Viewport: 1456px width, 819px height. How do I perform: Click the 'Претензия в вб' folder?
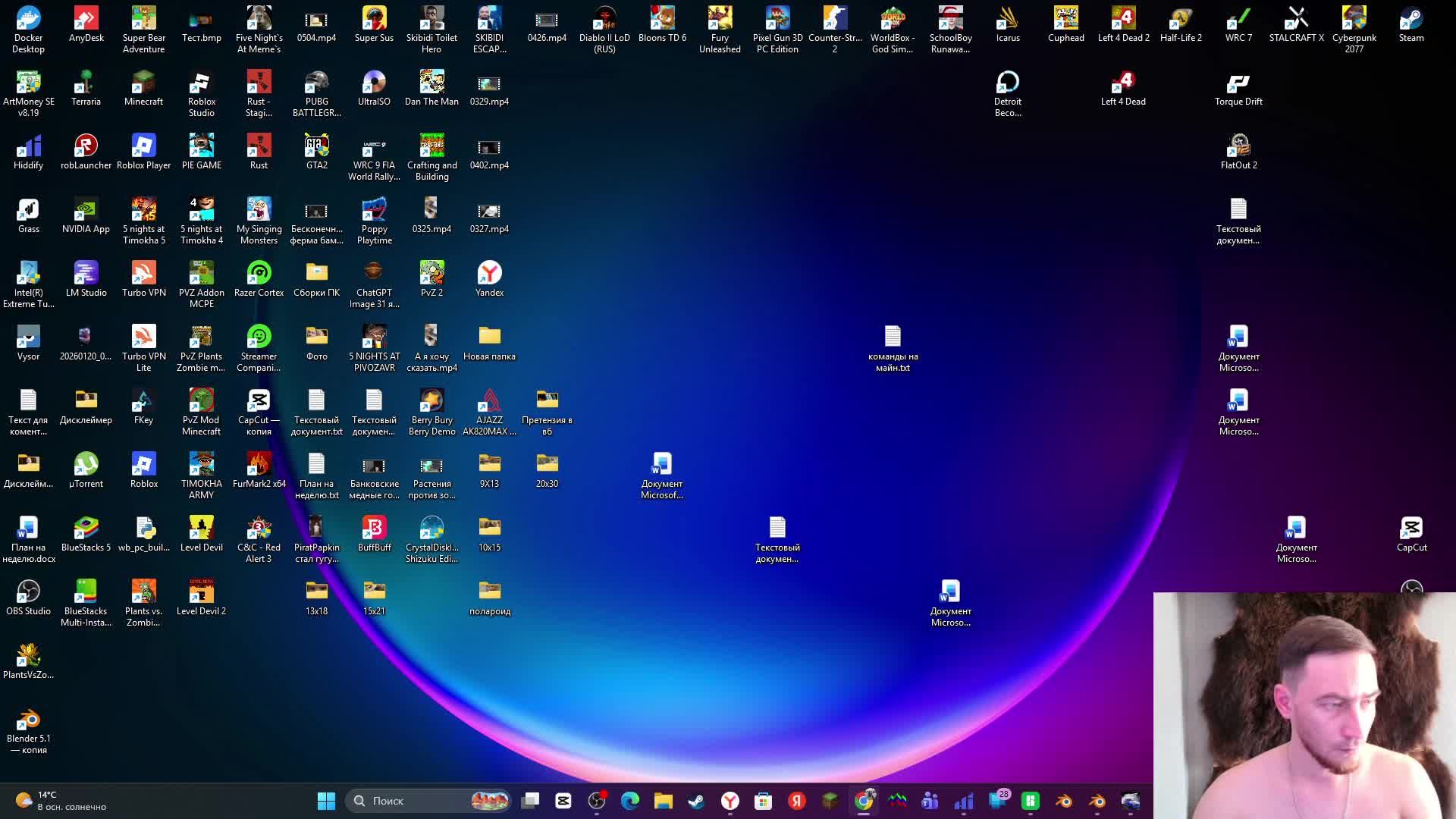pos(547,411)
